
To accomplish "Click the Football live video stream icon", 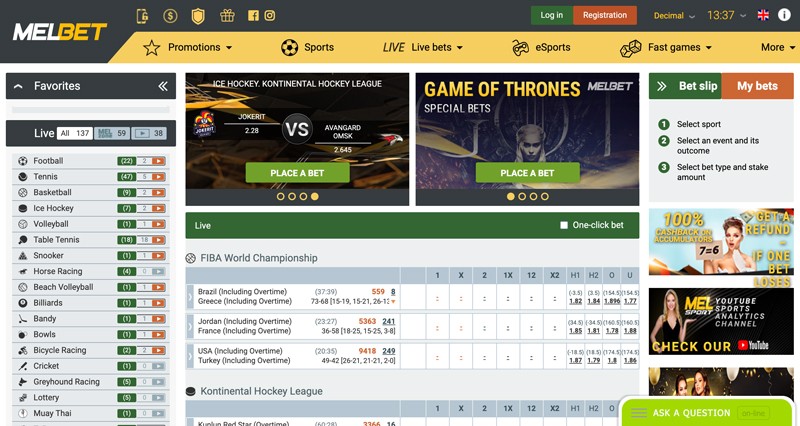I will tap(159, 161).
